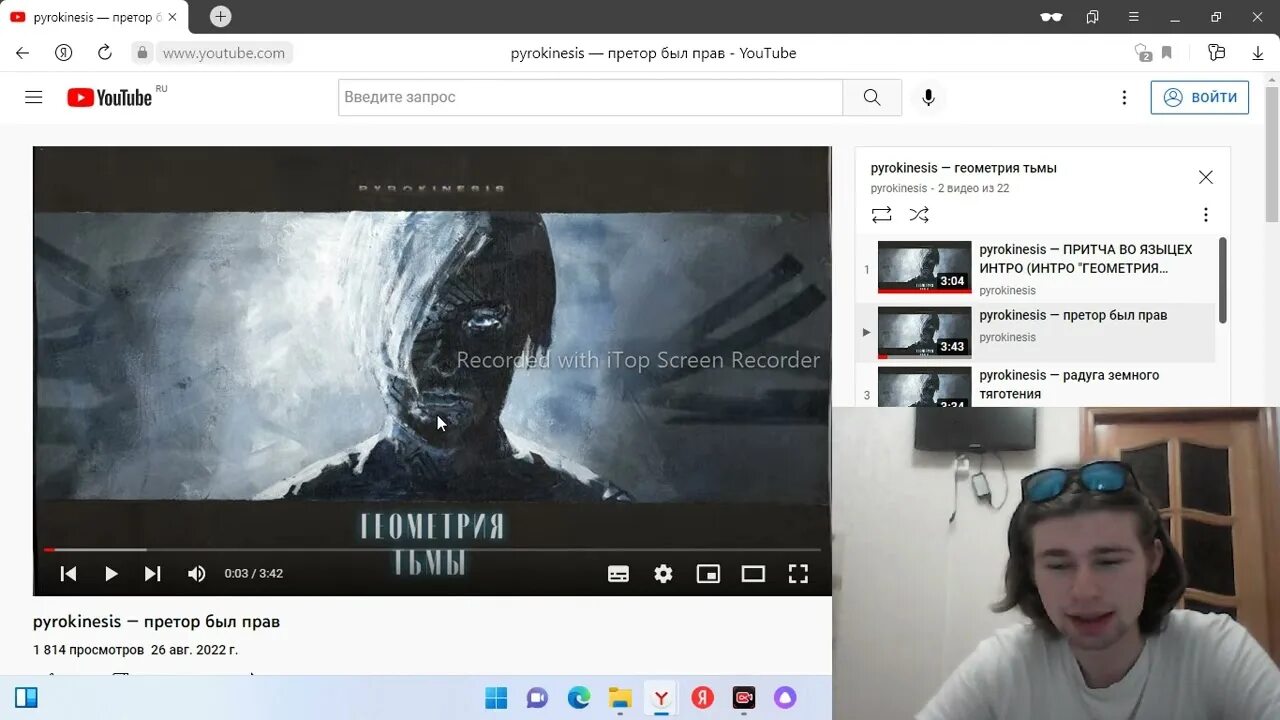Select the www.youtube.com address field
This screenshot has width=1280, height=720.
224,53
